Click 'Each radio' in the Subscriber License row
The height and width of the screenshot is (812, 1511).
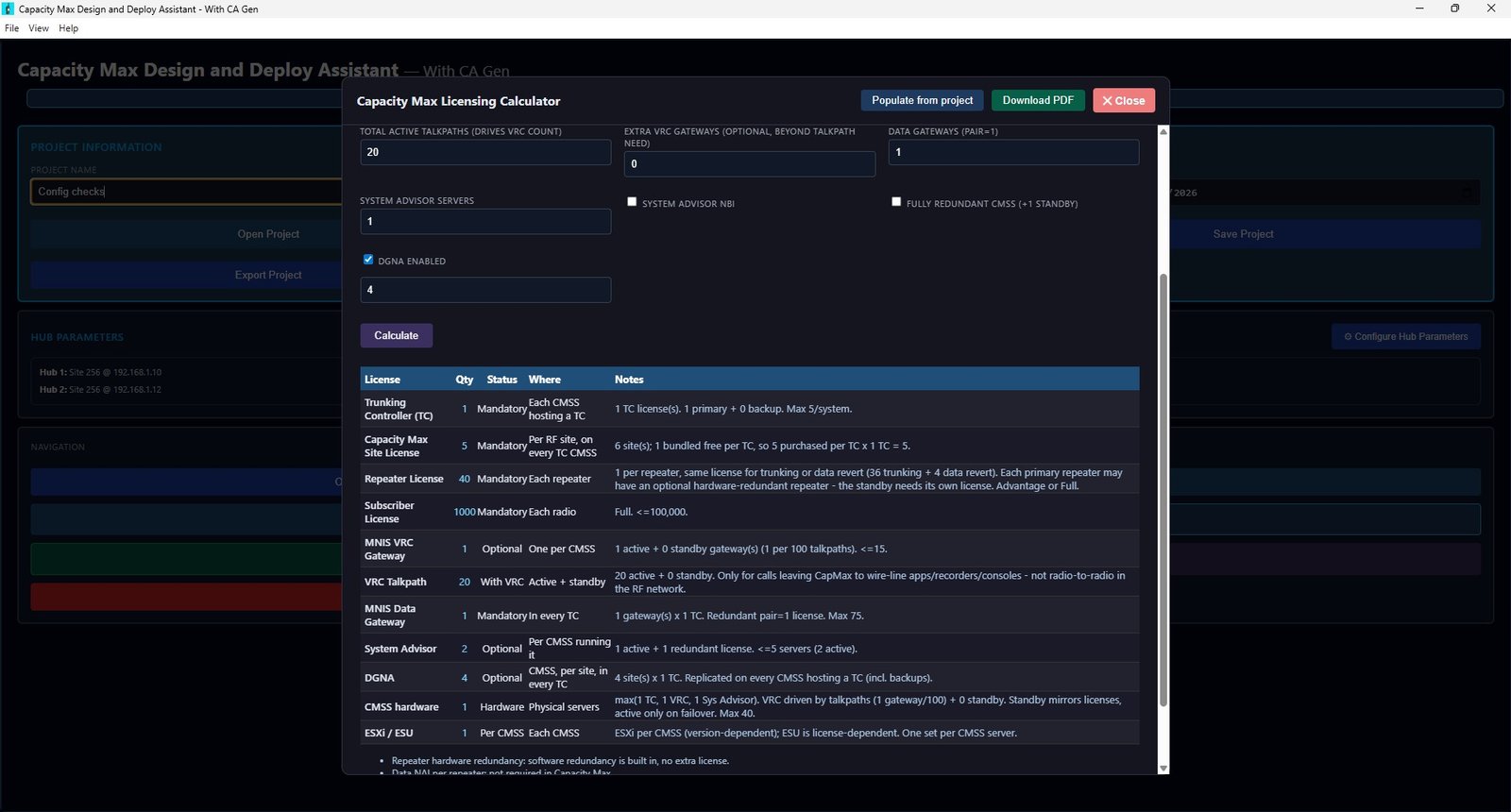552,512
